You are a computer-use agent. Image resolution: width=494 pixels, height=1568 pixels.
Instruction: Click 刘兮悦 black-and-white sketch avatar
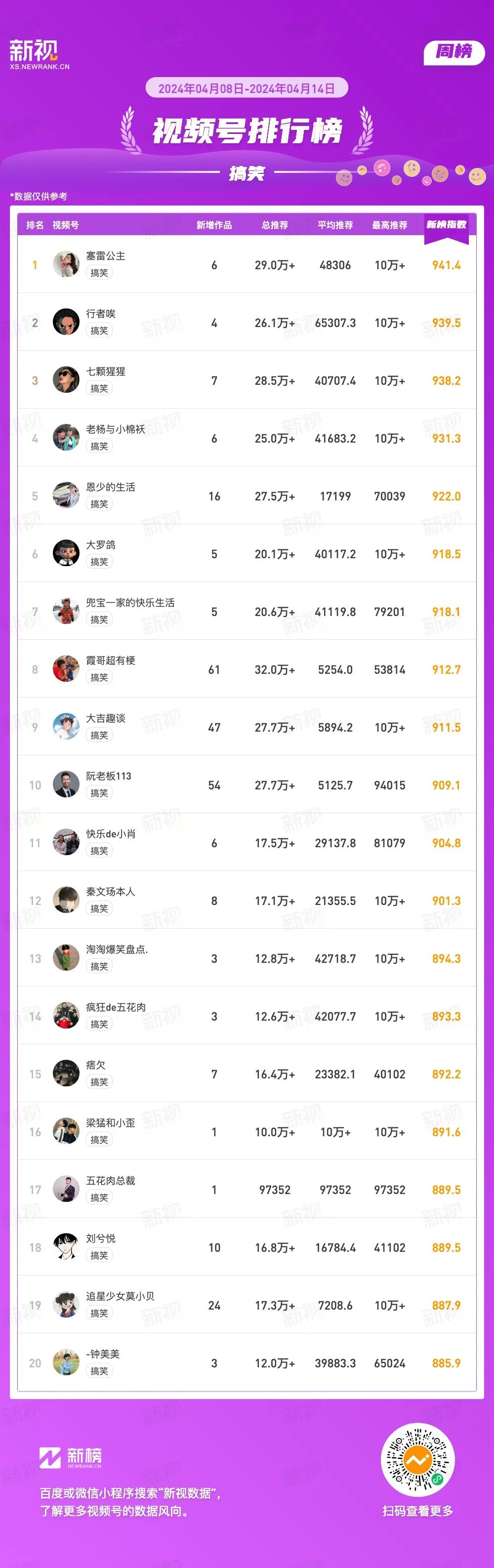(x=66, y=1246)
